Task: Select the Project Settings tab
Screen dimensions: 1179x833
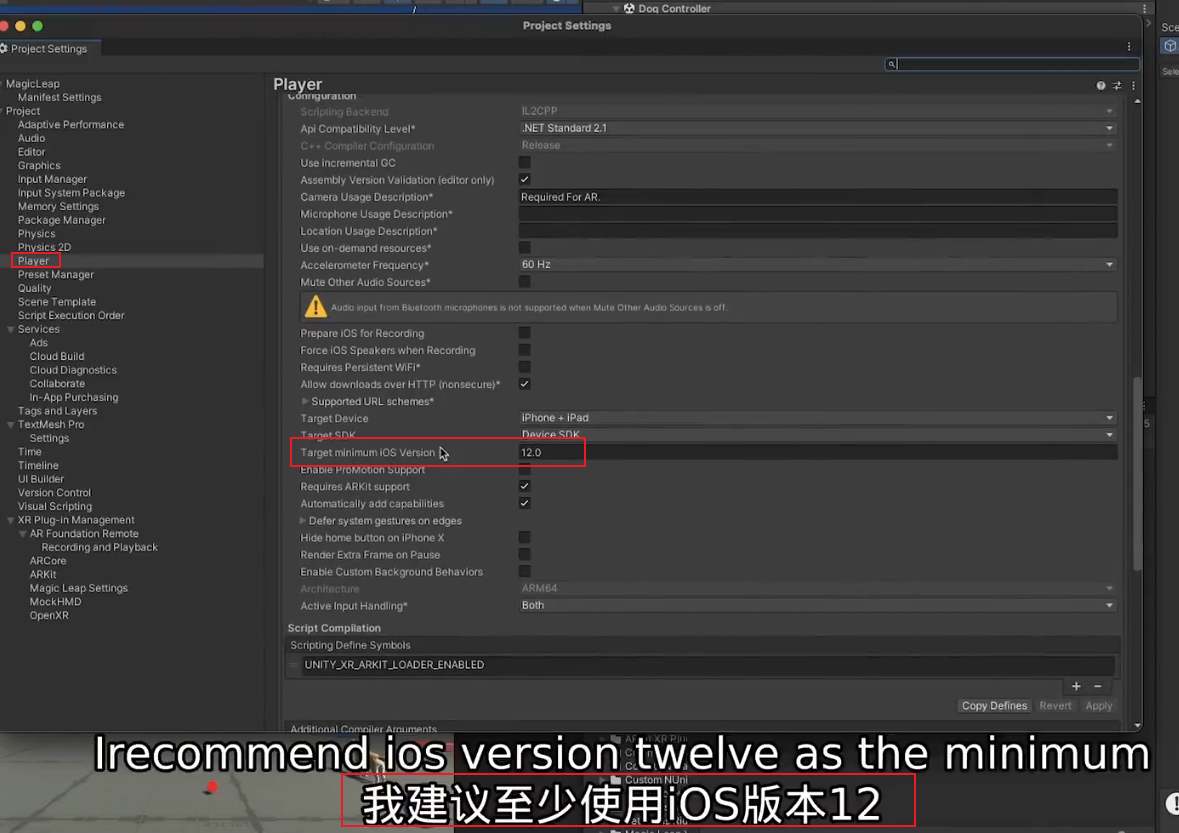Action: [49, 49]
